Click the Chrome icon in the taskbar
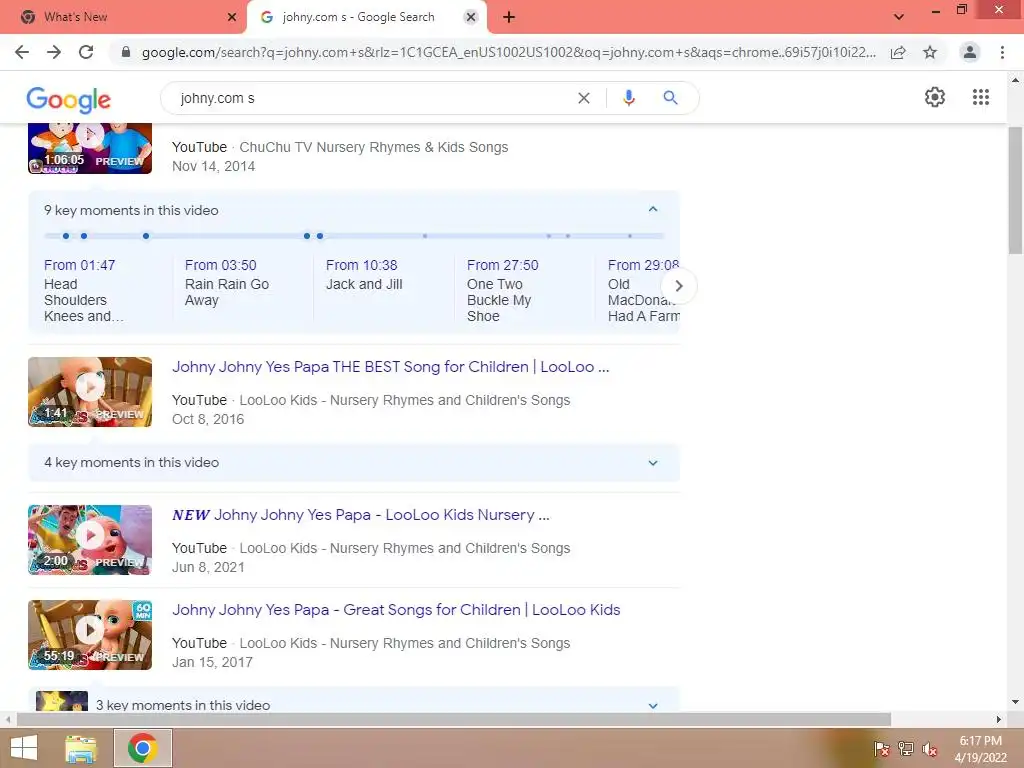 coord(143,748)
